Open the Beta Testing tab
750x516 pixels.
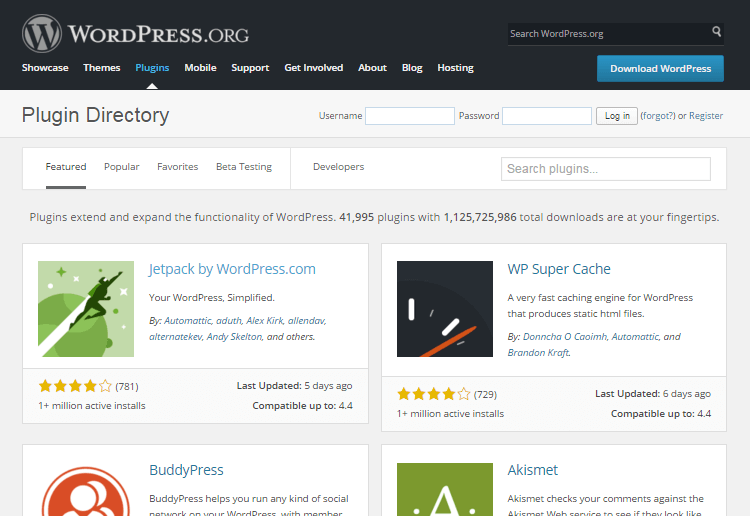(244, 167)
